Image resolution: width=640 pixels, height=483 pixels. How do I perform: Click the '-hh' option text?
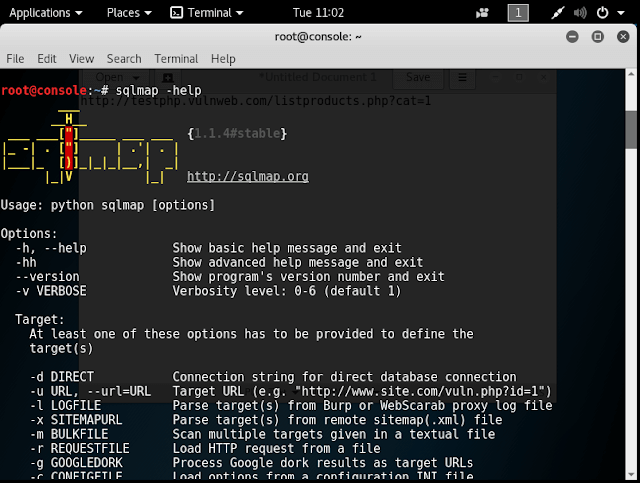pyautogui.click(x=26, y=262)
